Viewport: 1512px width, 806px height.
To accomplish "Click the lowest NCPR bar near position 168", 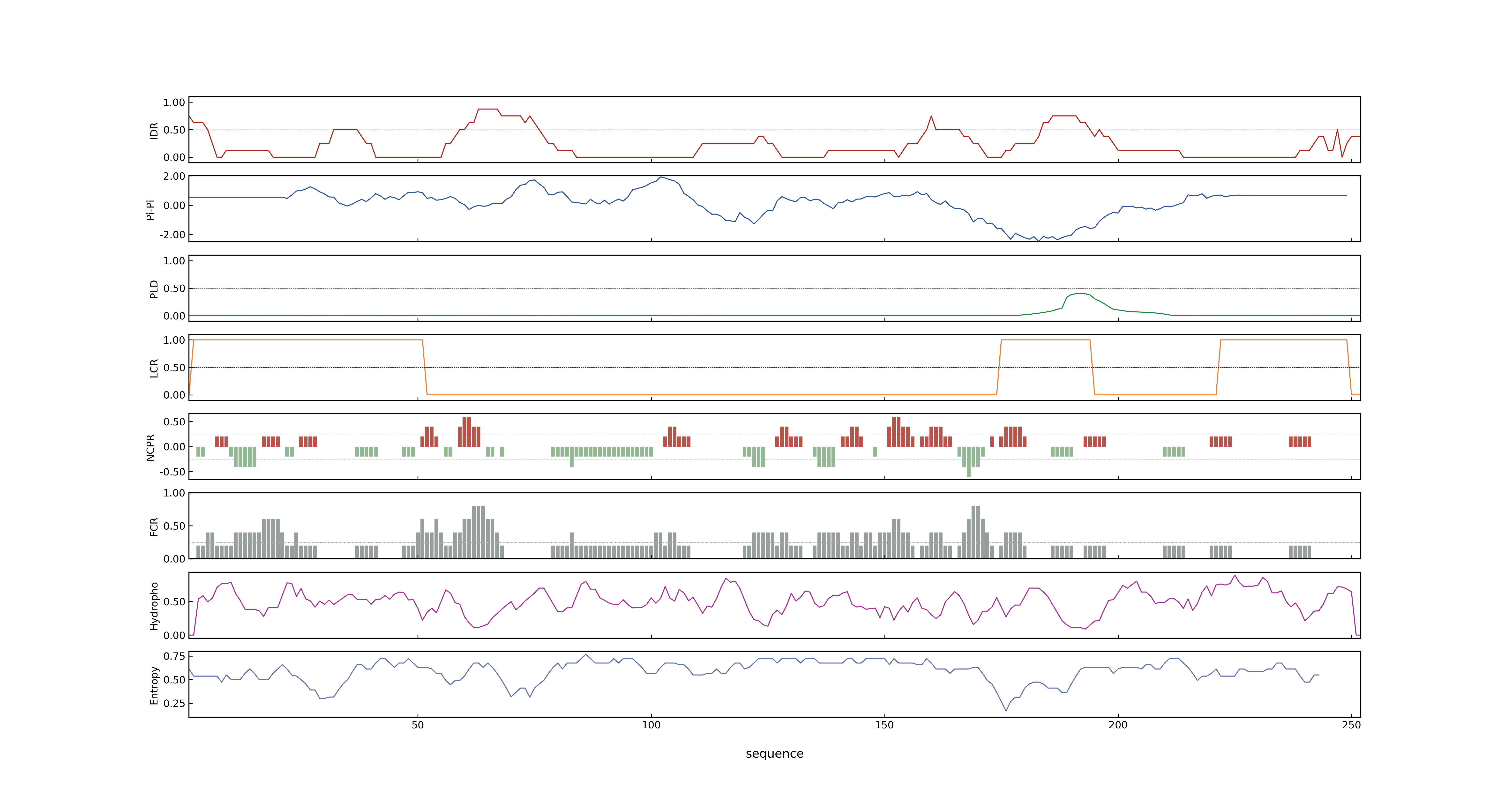I will click(x=968, y=462).
